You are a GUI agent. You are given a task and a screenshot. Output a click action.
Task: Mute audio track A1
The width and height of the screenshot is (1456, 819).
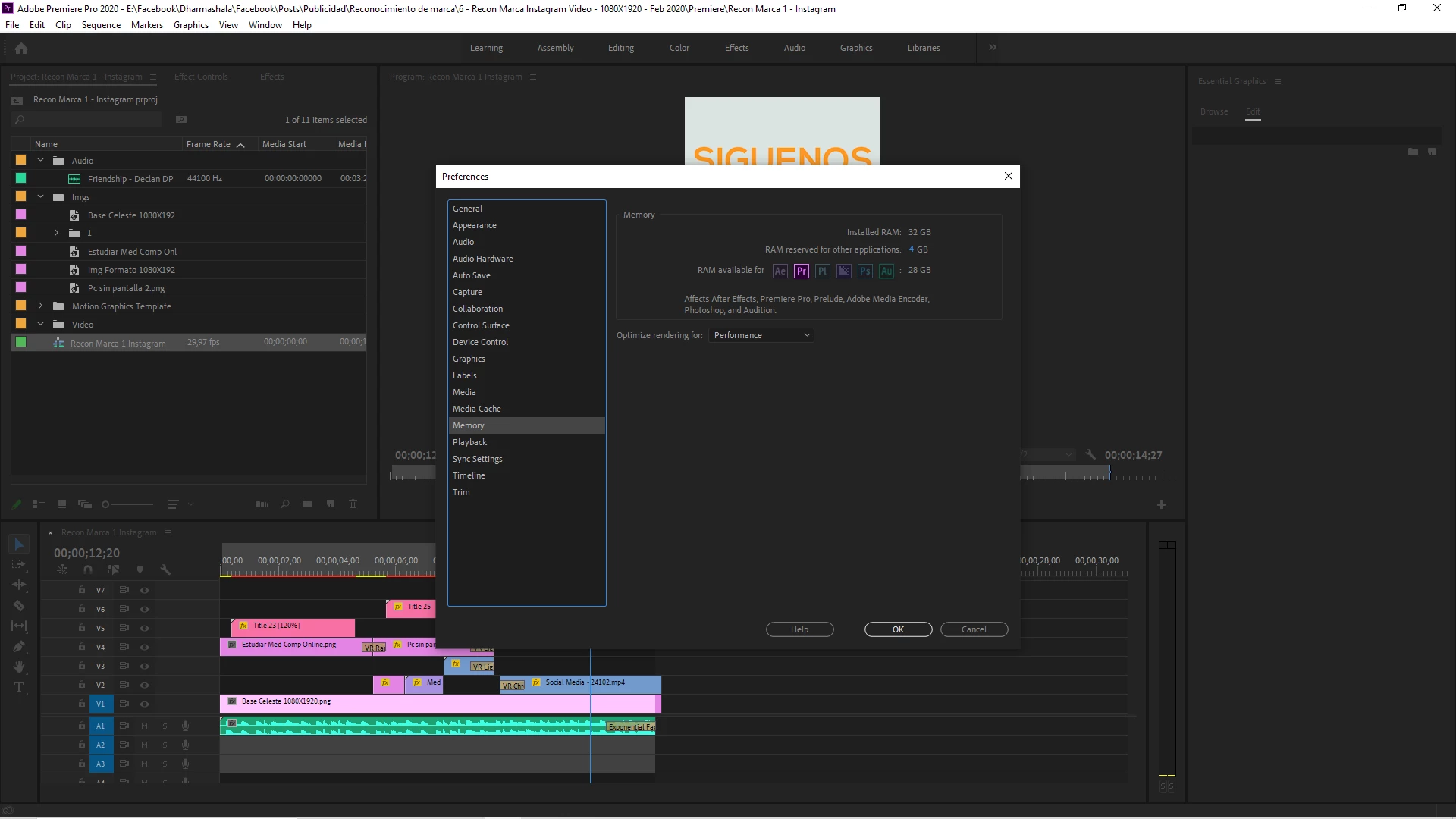(x=144, y=726)
